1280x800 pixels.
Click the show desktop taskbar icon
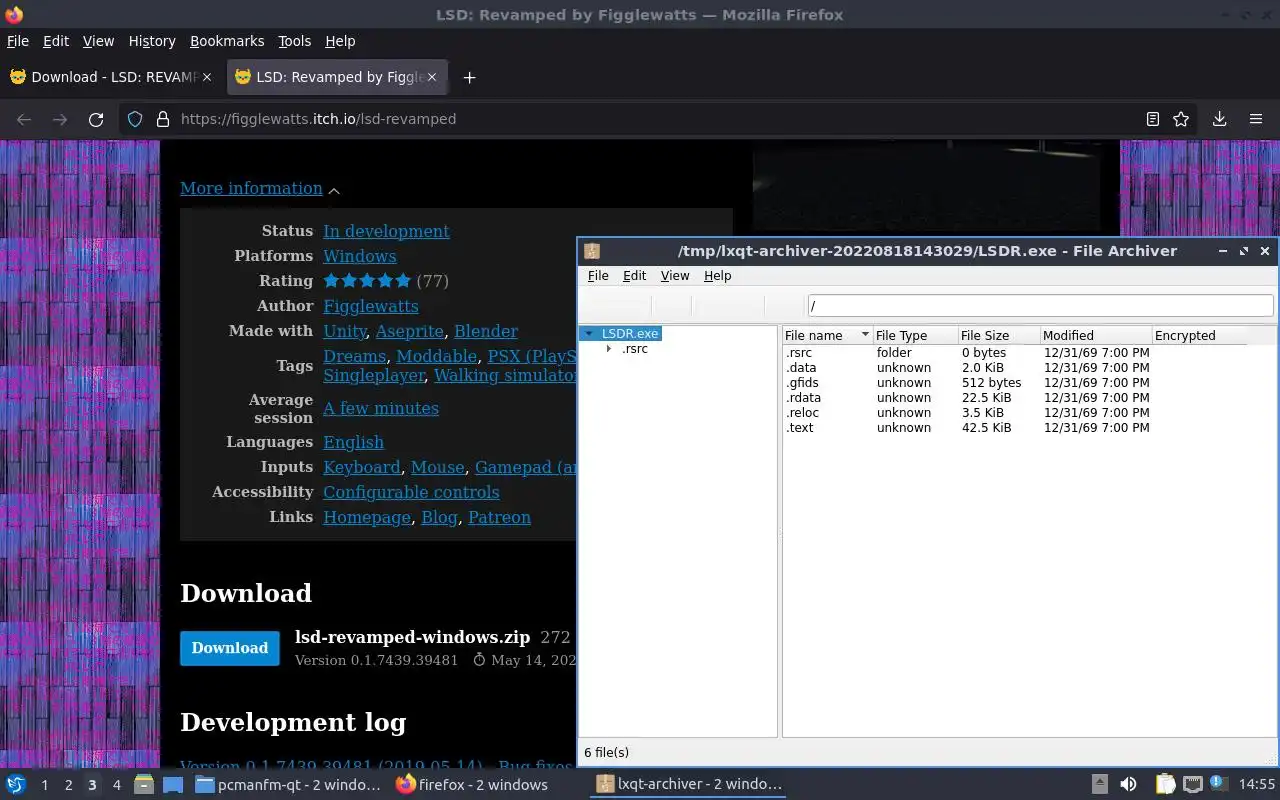point(172,785)
